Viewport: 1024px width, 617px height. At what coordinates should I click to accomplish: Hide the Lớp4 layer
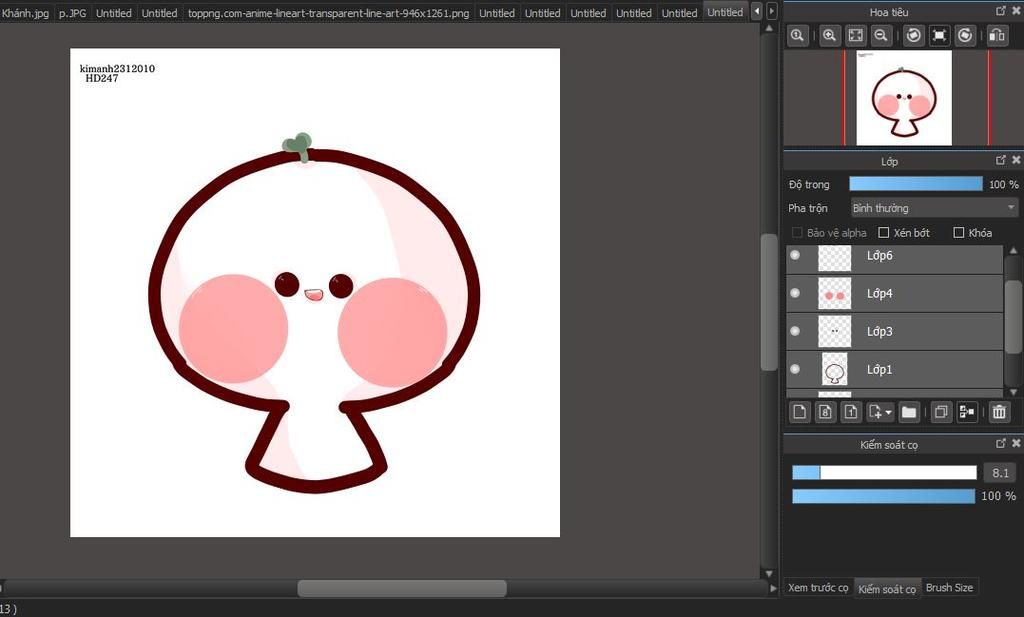[x=795, y=293]
